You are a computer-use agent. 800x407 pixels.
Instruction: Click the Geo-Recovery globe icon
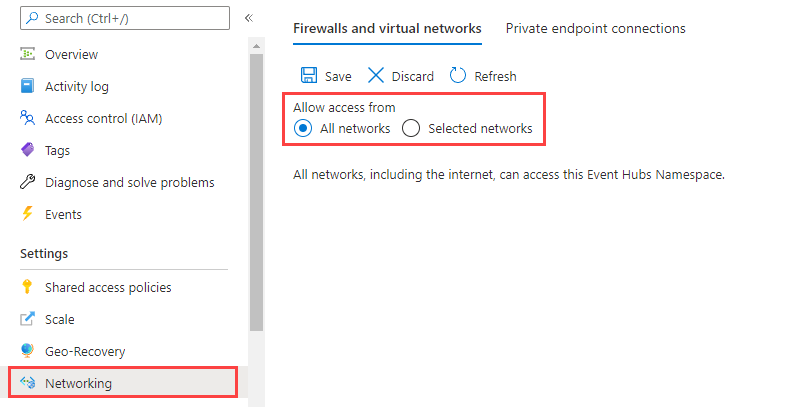pyautogui.click(x=28, y=351)
